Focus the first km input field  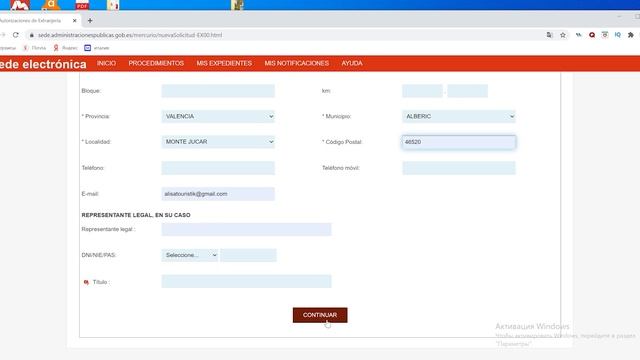422,91
